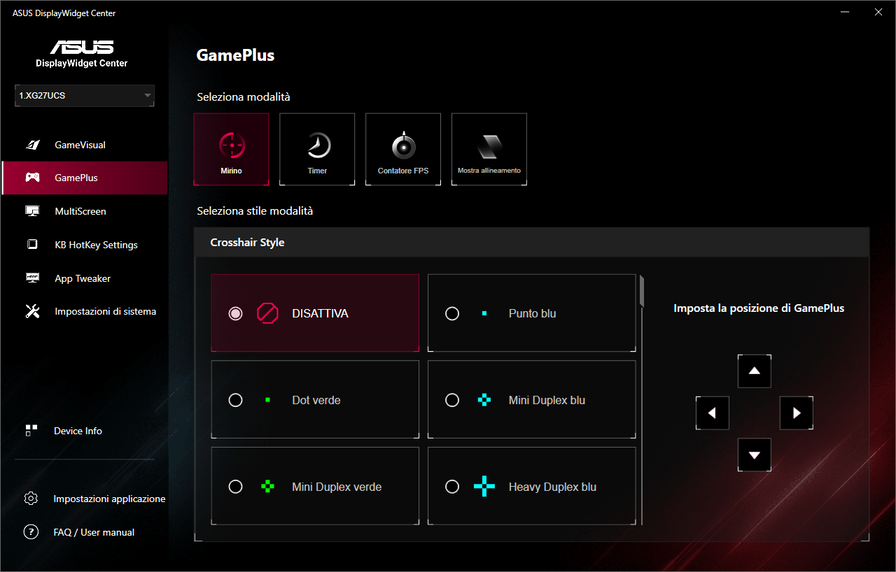Click the Impostazioni applicazione gear icon
The image size is (896, 572).
[x=31, y=498]
